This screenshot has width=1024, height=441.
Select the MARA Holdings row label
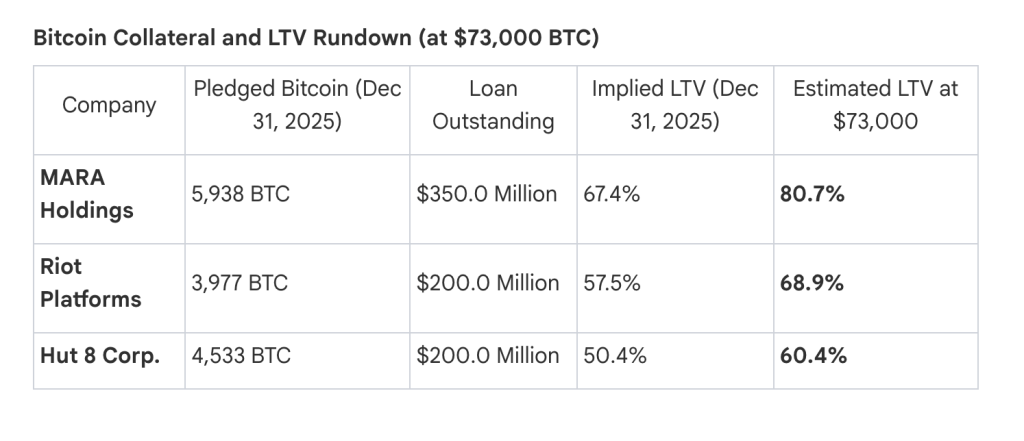pyautogui.click(x=87, y=194)
